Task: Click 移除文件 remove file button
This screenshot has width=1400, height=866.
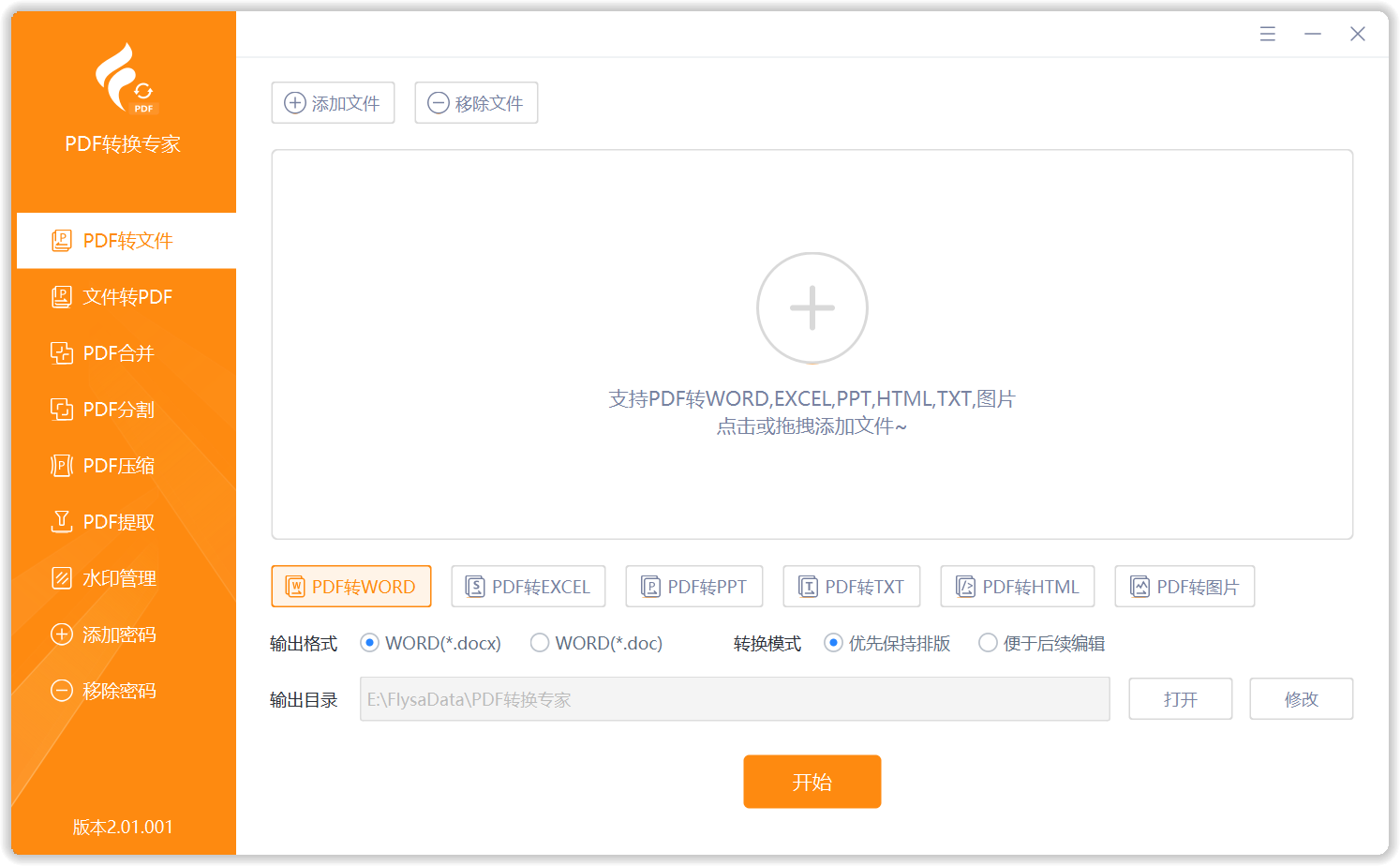Action: click(476, 103)
